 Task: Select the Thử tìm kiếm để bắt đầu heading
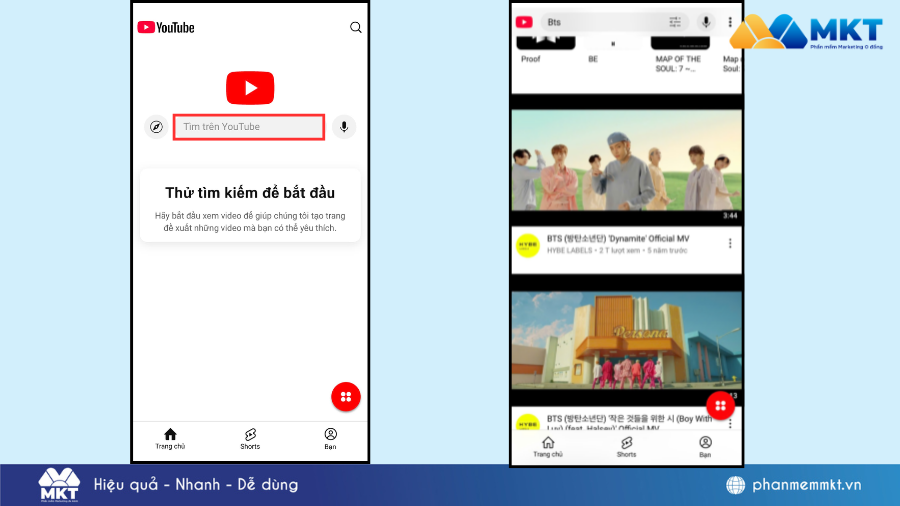(250, 193)
